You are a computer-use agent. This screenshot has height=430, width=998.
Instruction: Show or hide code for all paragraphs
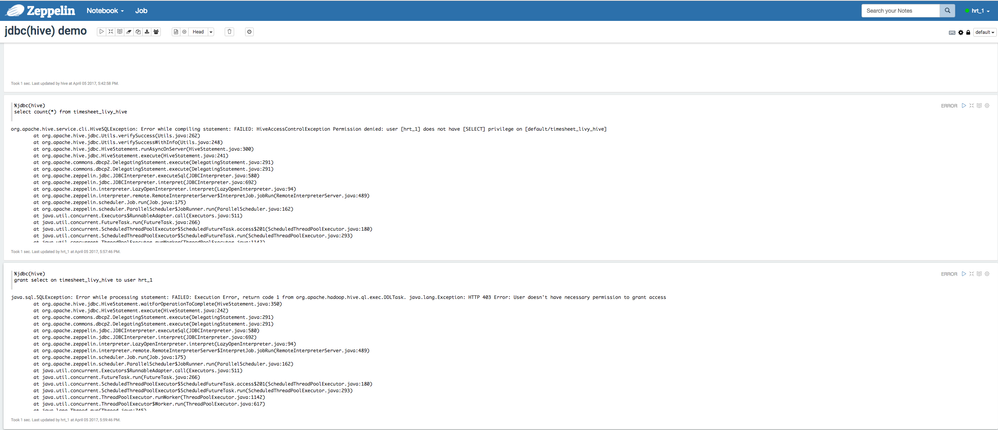tap(111, 32)
